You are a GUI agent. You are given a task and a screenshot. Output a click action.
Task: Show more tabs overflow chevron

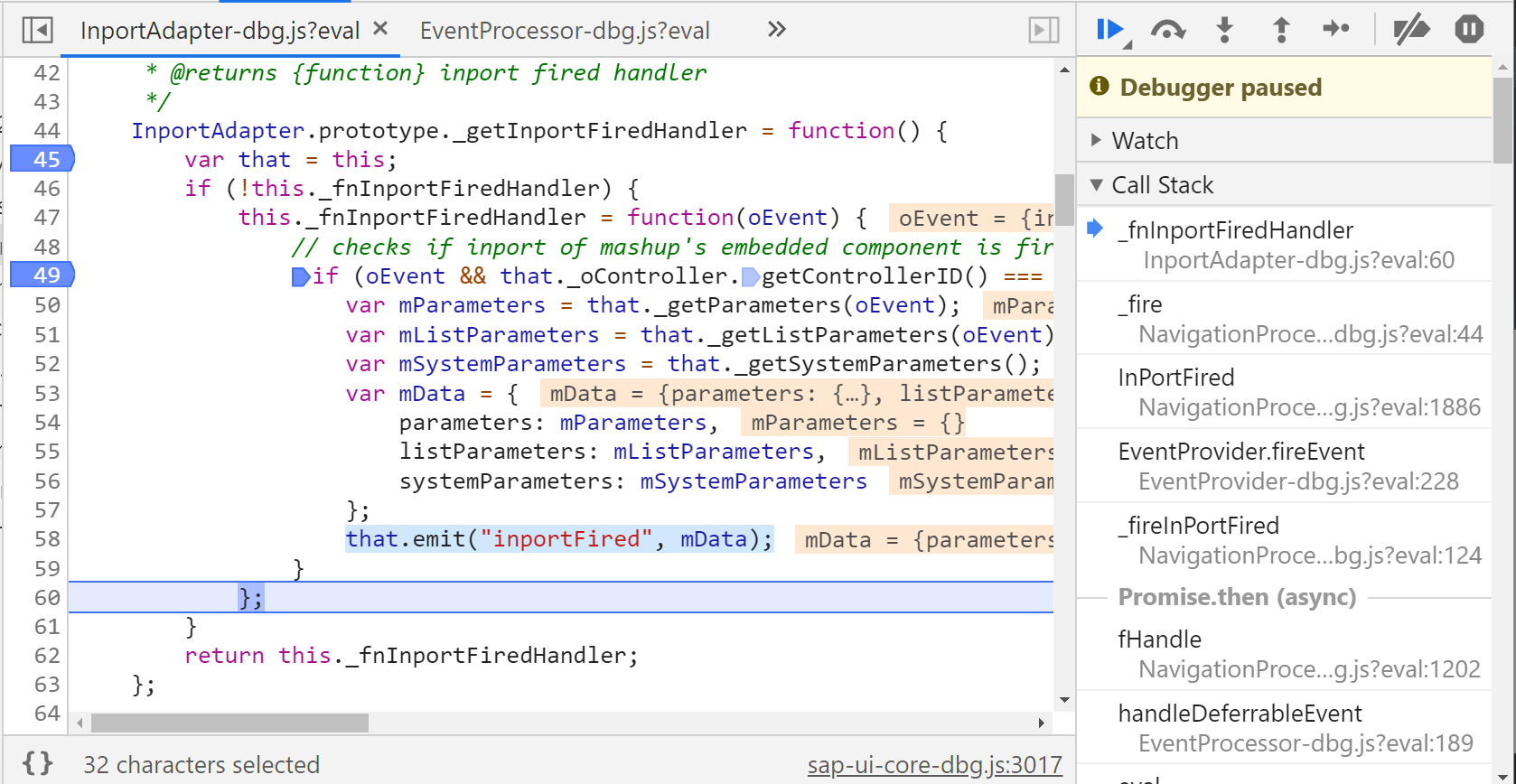776,30
